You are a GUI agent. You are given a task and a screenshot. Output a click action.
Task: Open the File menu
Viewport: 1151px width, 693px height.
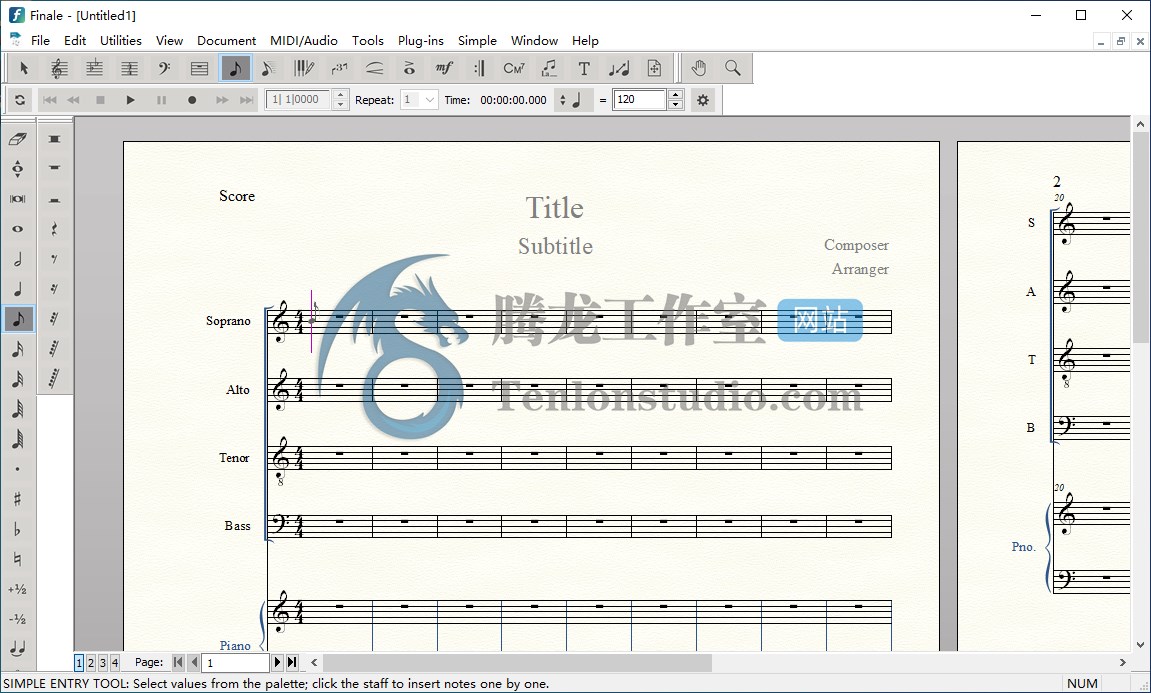pos(40,40)
